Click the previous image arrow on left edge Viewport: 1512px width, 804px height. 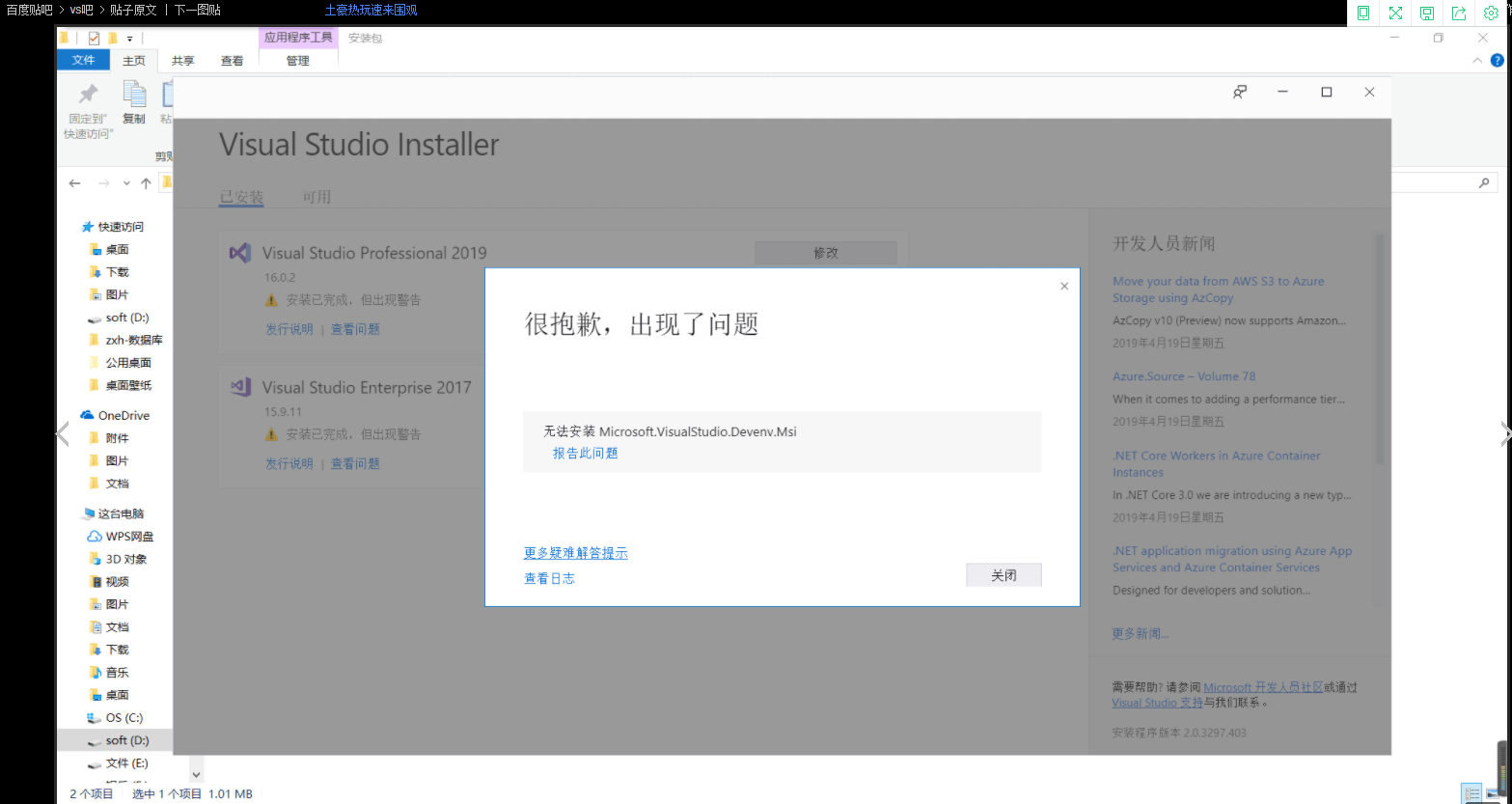(63, 434)
